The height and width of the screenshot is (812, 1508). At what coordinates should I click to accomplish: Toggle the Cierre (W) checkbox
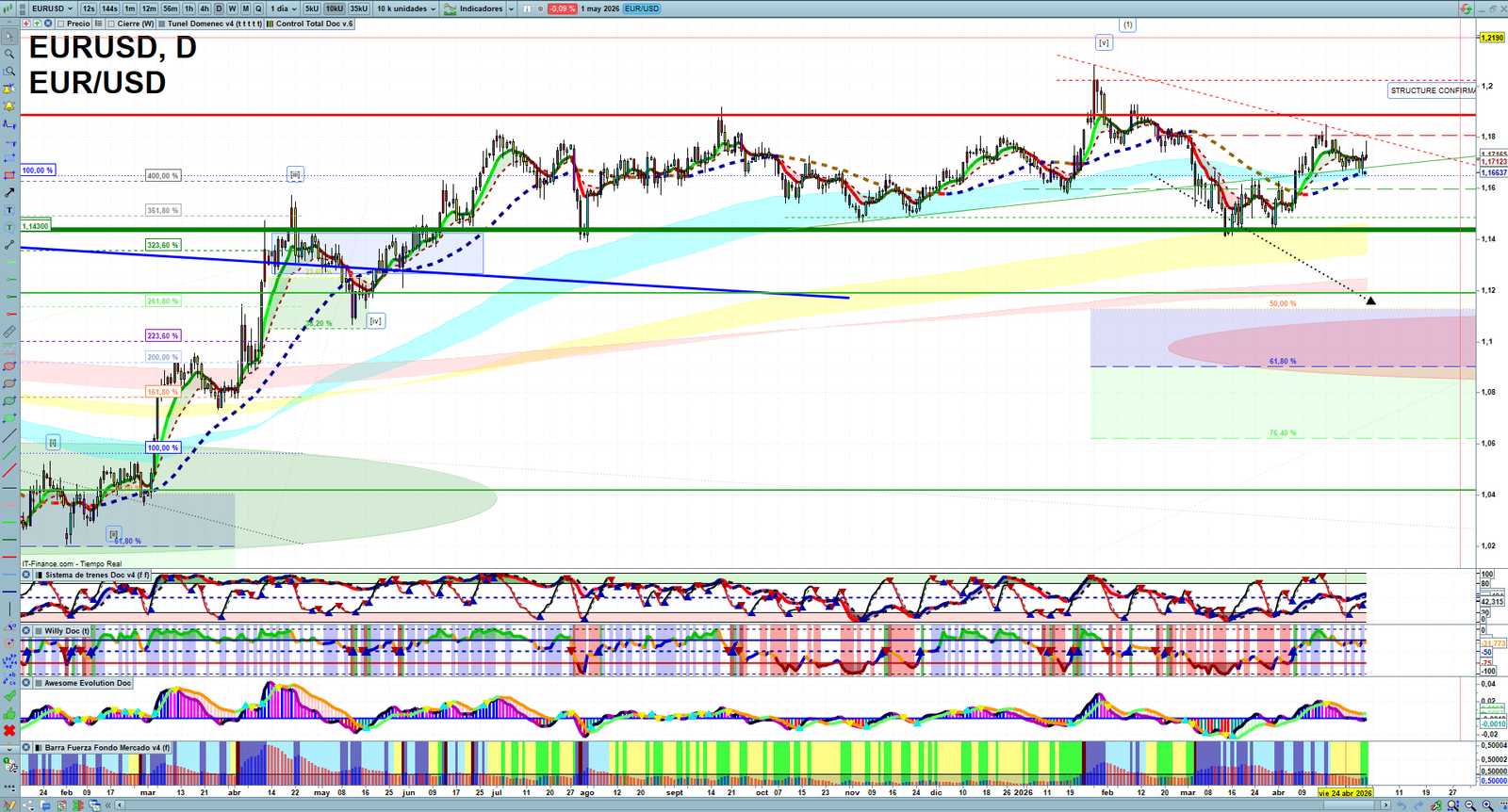(111, 24)
